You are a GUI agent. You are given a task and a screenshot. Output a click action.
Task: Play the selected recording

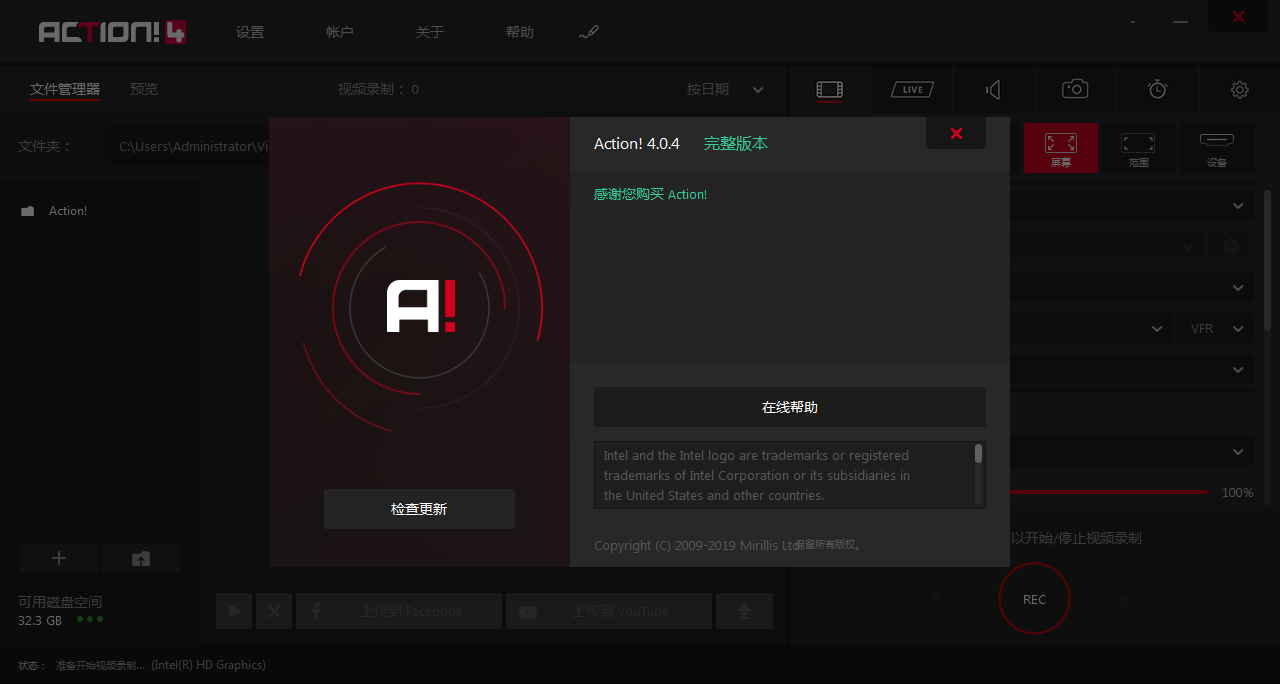coord(234,611)
